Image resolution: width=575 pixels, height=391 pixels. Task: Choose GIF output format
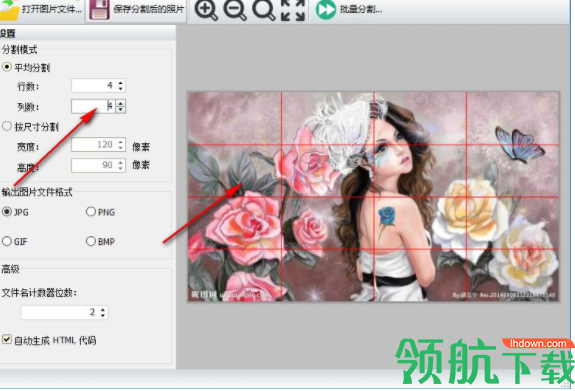(7, 241)
